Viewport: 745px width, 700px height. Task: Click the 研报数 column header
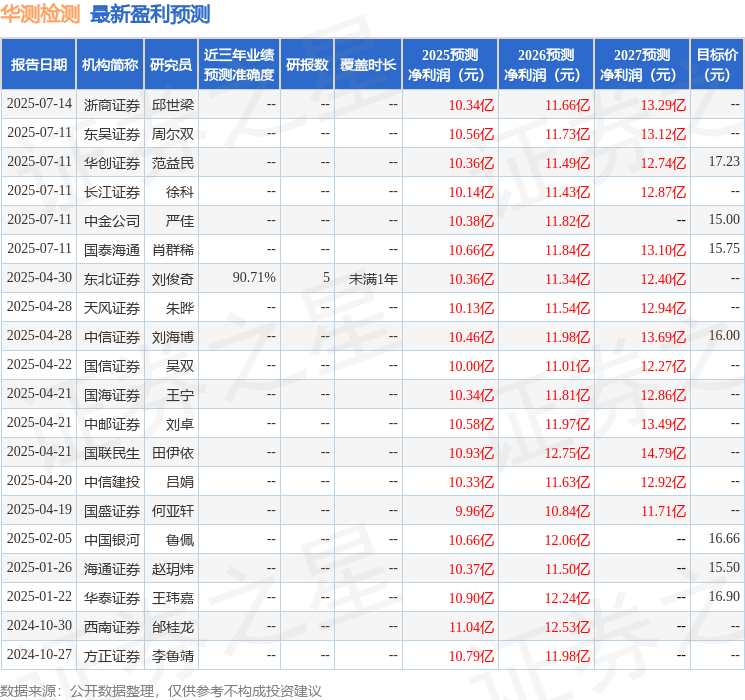click(x=307, y=65)
